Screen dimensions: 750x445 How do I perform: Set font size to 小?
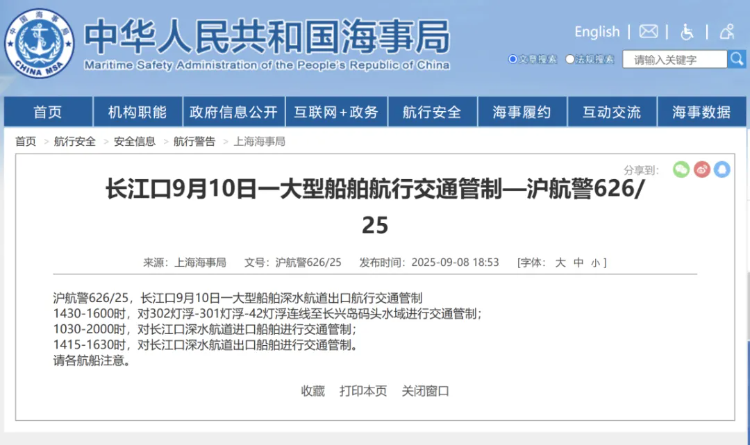tap(594, 263)
